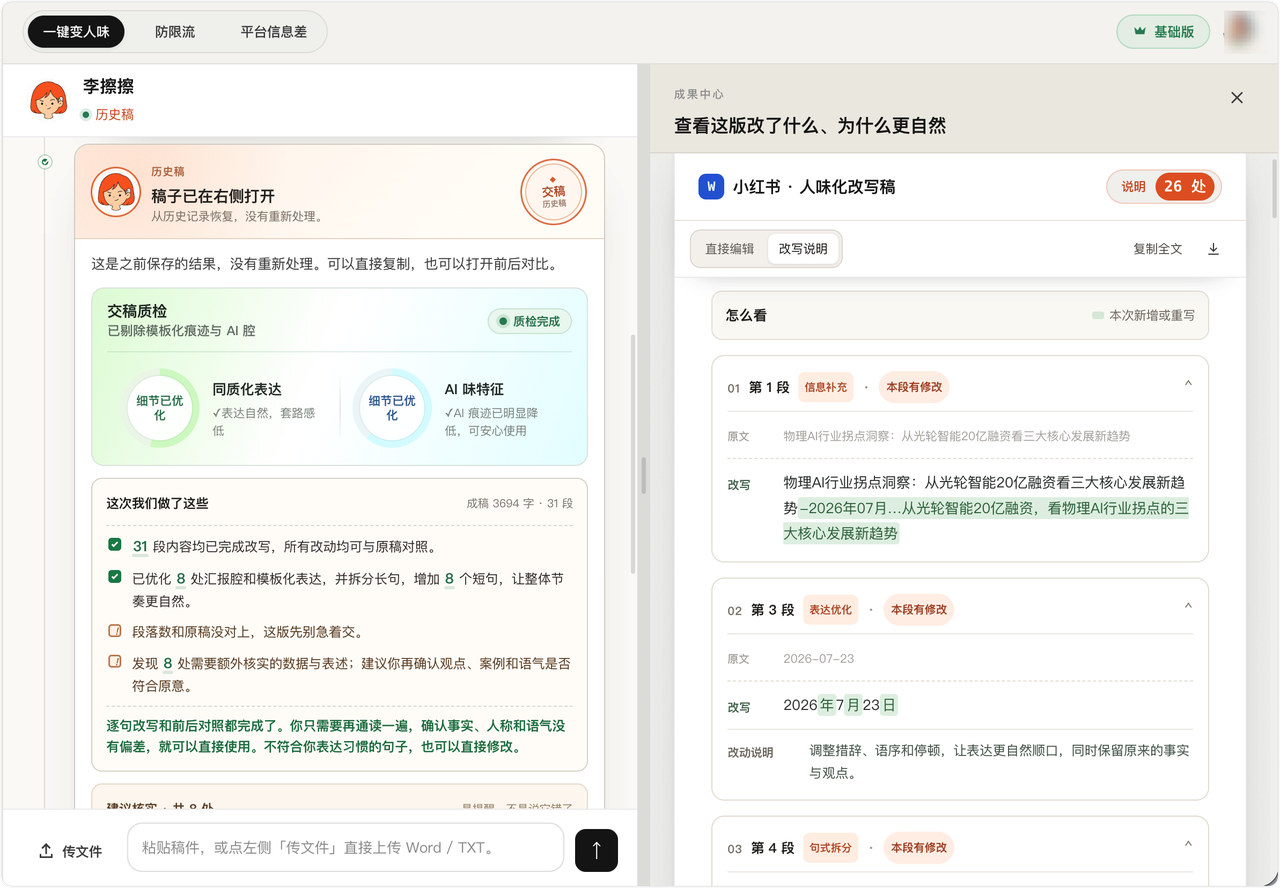
Task: Close the 成果中心 panel
Action: [x=1237, y=97]
